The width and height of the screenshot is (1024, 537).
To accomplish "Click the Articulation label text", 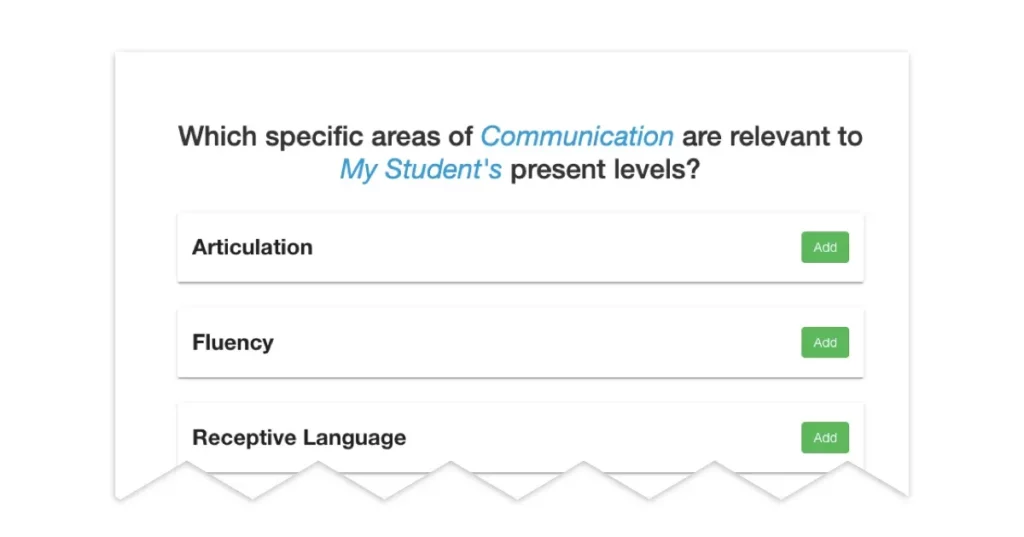I will click(252, 247).
